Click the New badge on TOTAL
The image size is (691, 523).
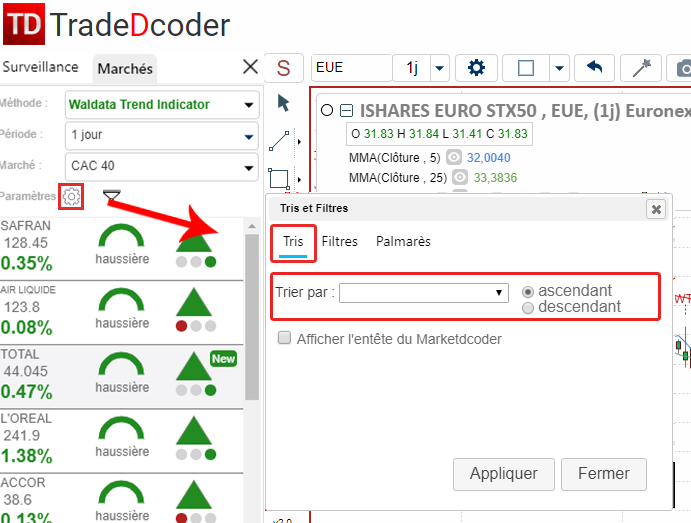223,359
